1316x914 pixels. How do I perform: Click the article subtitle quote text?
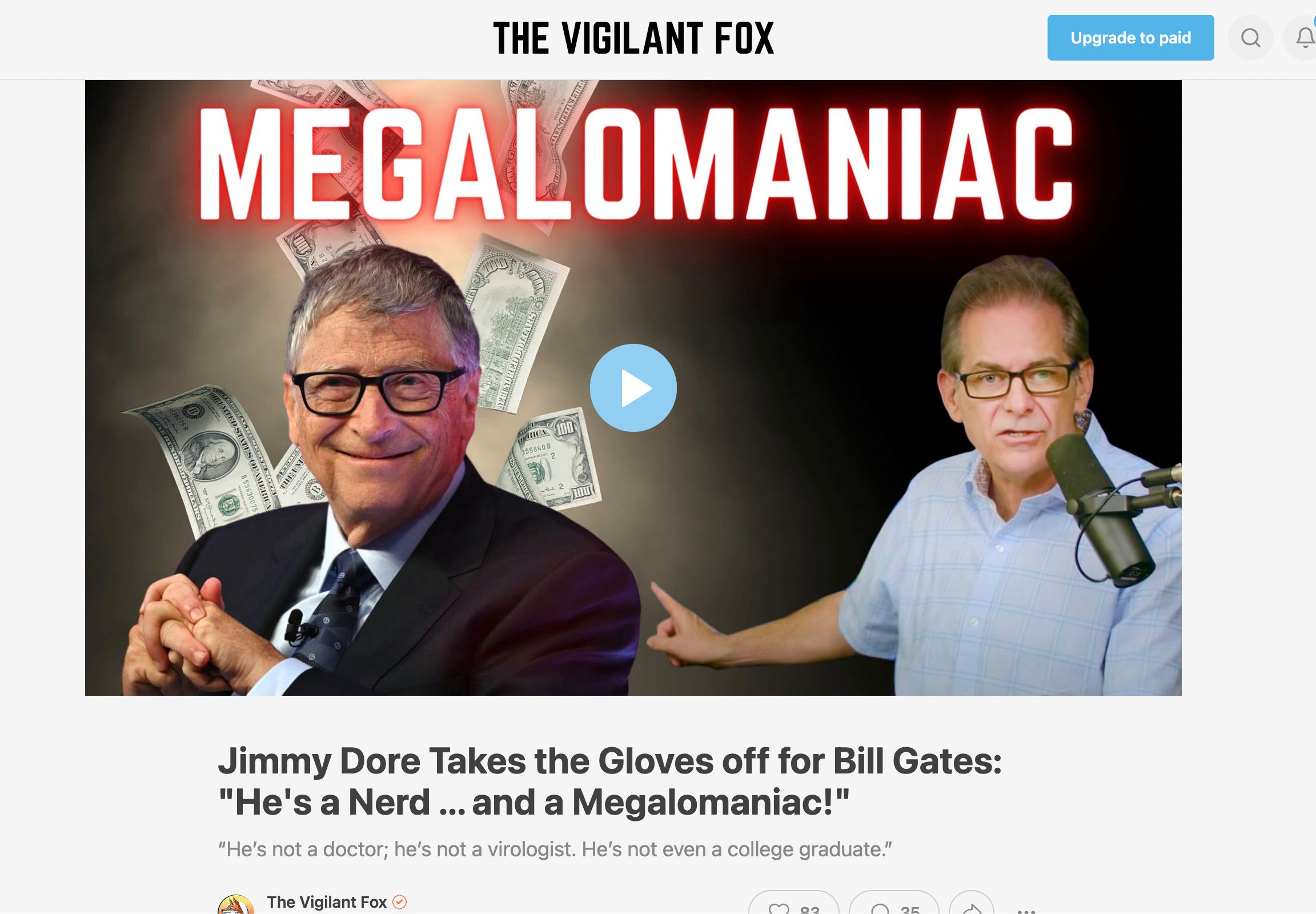(x=555, y=849)
